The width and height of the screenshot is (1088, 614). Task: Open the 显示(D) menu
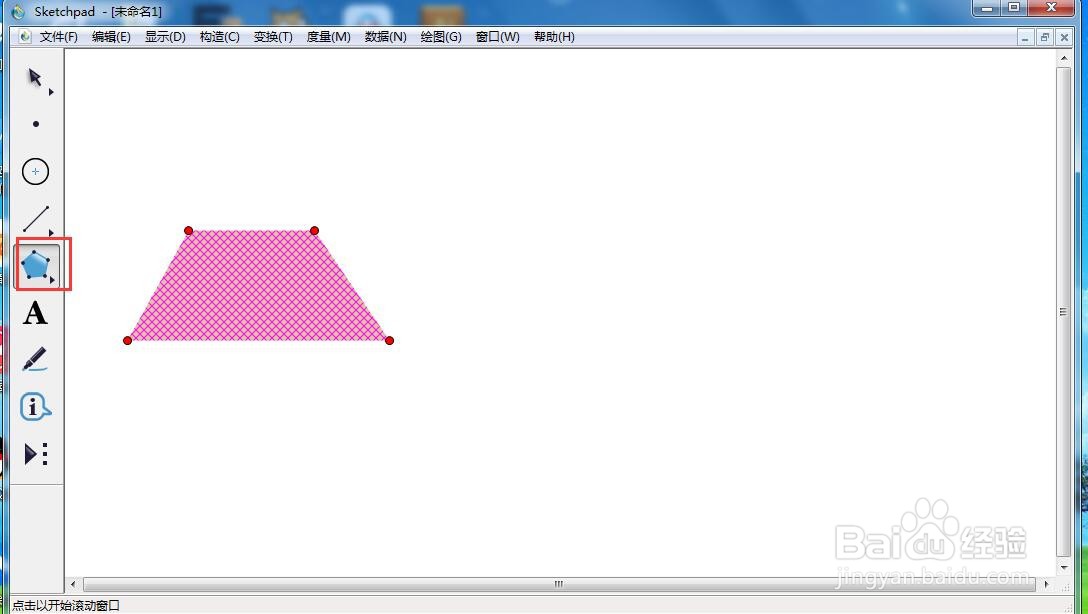coord(165,37)
